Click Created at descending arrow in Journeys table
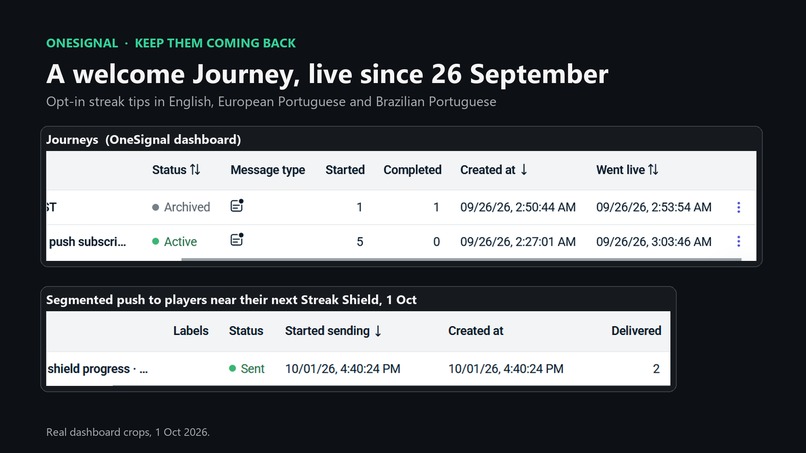The image size is (806, 453). tap(524, 170)
